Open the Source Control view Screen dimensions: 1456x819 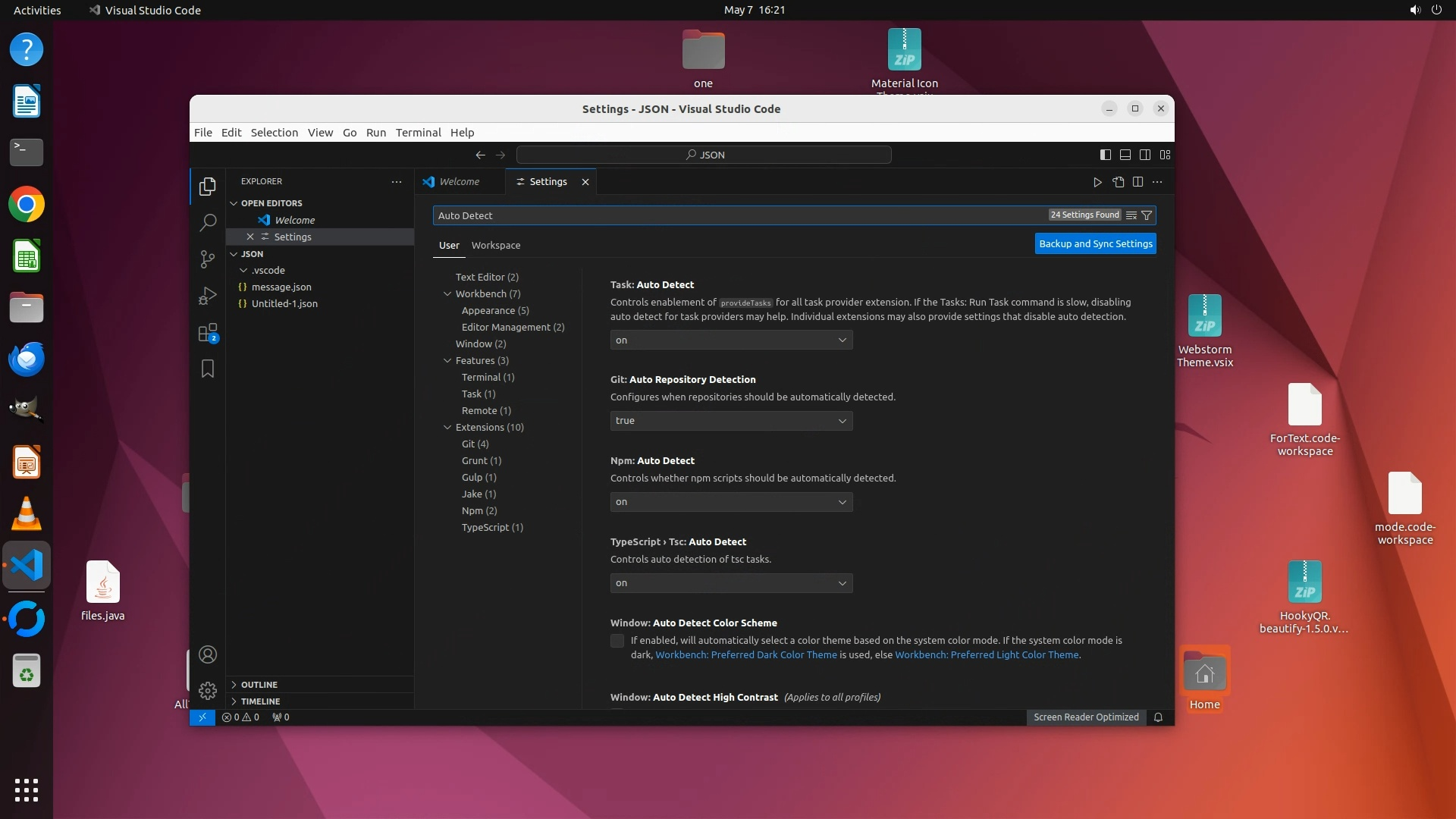point(207,259)
